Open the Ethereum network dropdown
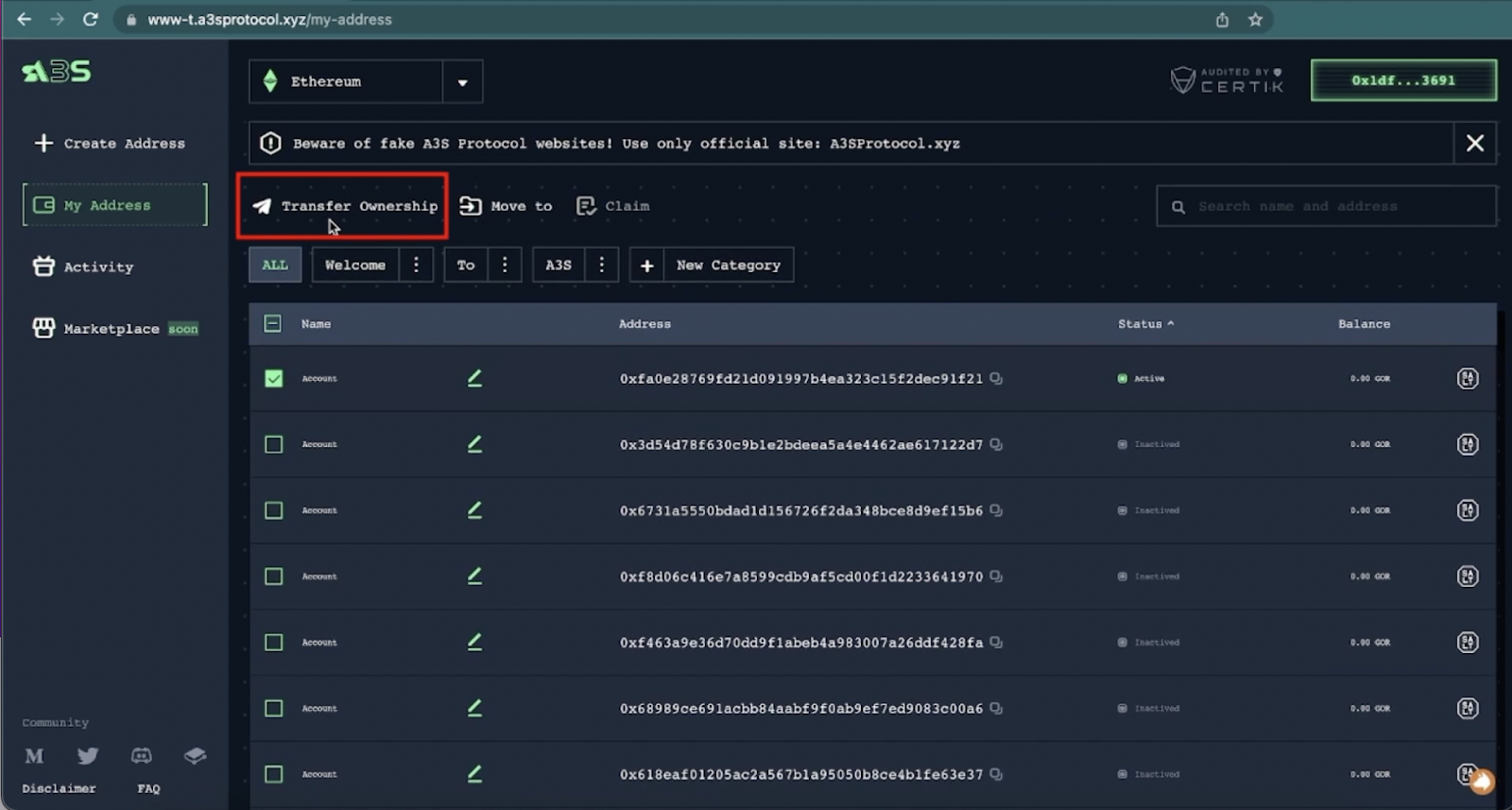The width and height of the screenshot is (1512, 810). point(462,82)
